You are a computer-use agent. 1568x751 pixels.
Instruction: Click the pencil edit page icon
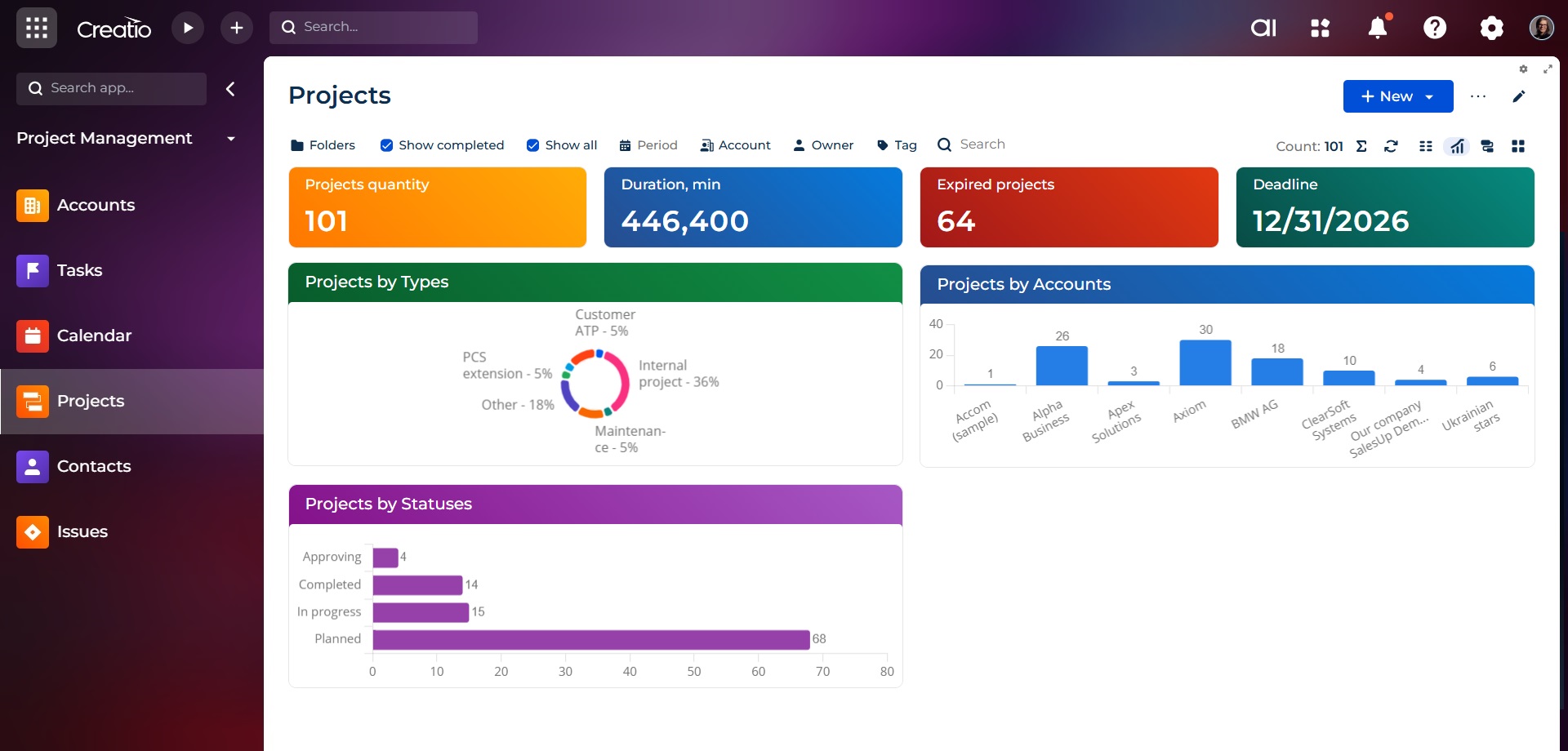click(x=1519, y=96)
